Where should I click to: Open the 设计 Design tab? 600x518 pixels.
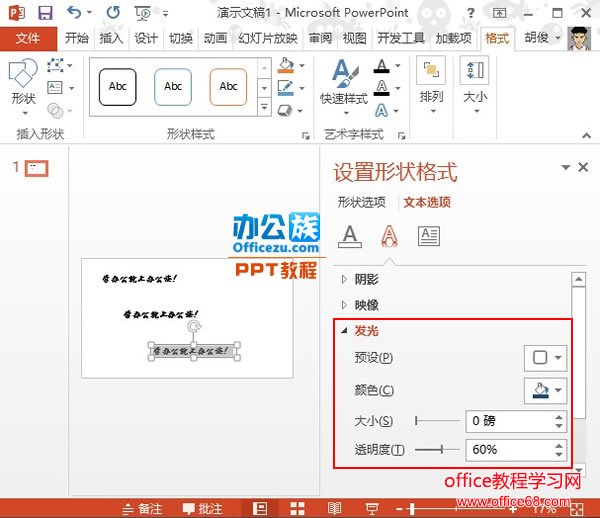[x=146, y=38]
